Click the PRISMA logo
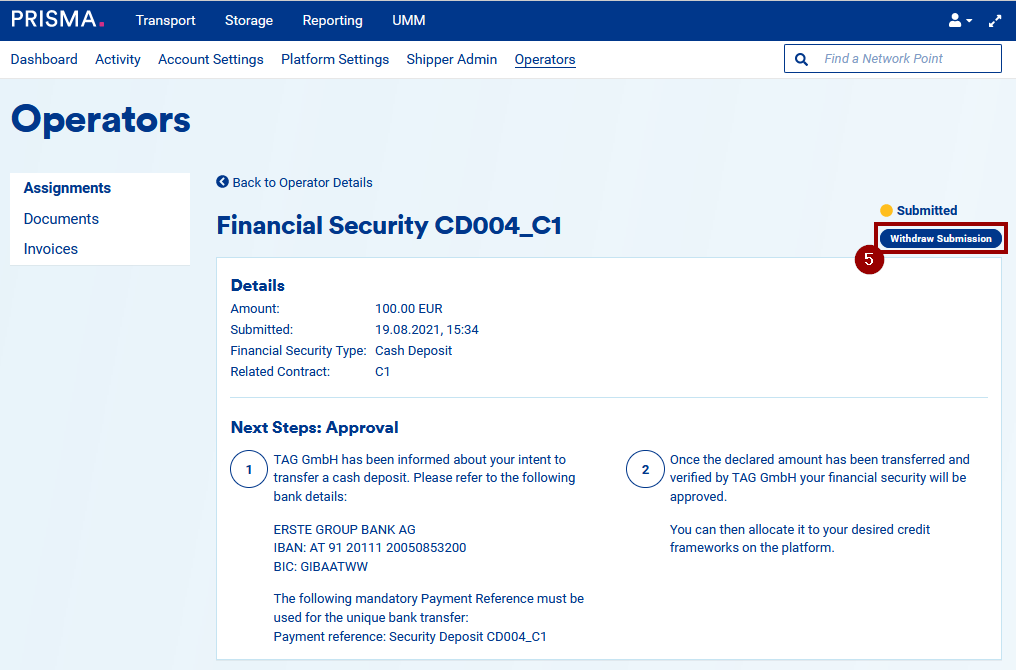The image size is (1016, 670). pyautogui.click(x=57, y=20)
